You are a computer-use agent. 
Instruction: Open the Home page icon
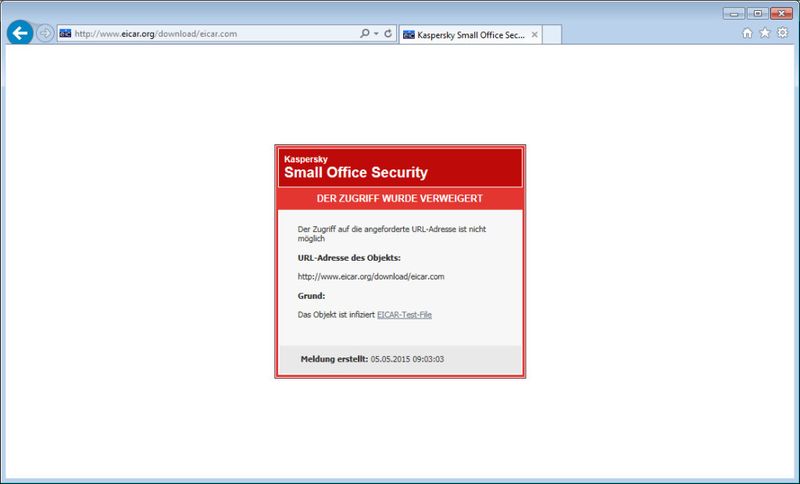(x=747, y=33)
